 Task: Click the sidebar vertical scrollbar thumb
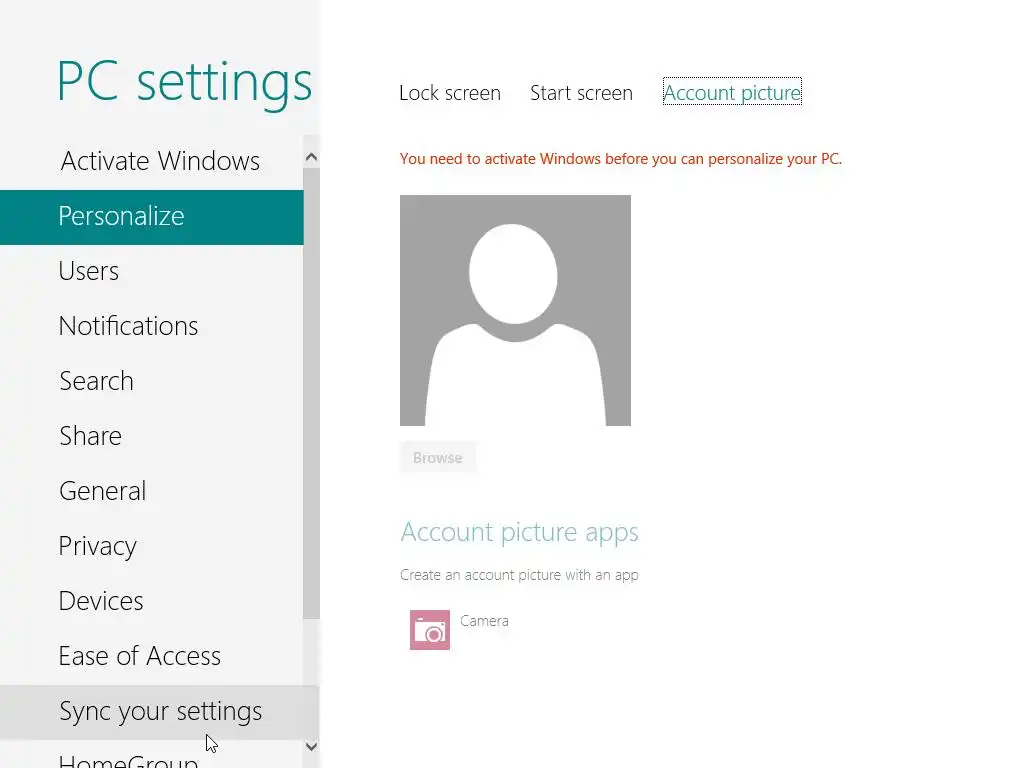click(x=312, y=393)
